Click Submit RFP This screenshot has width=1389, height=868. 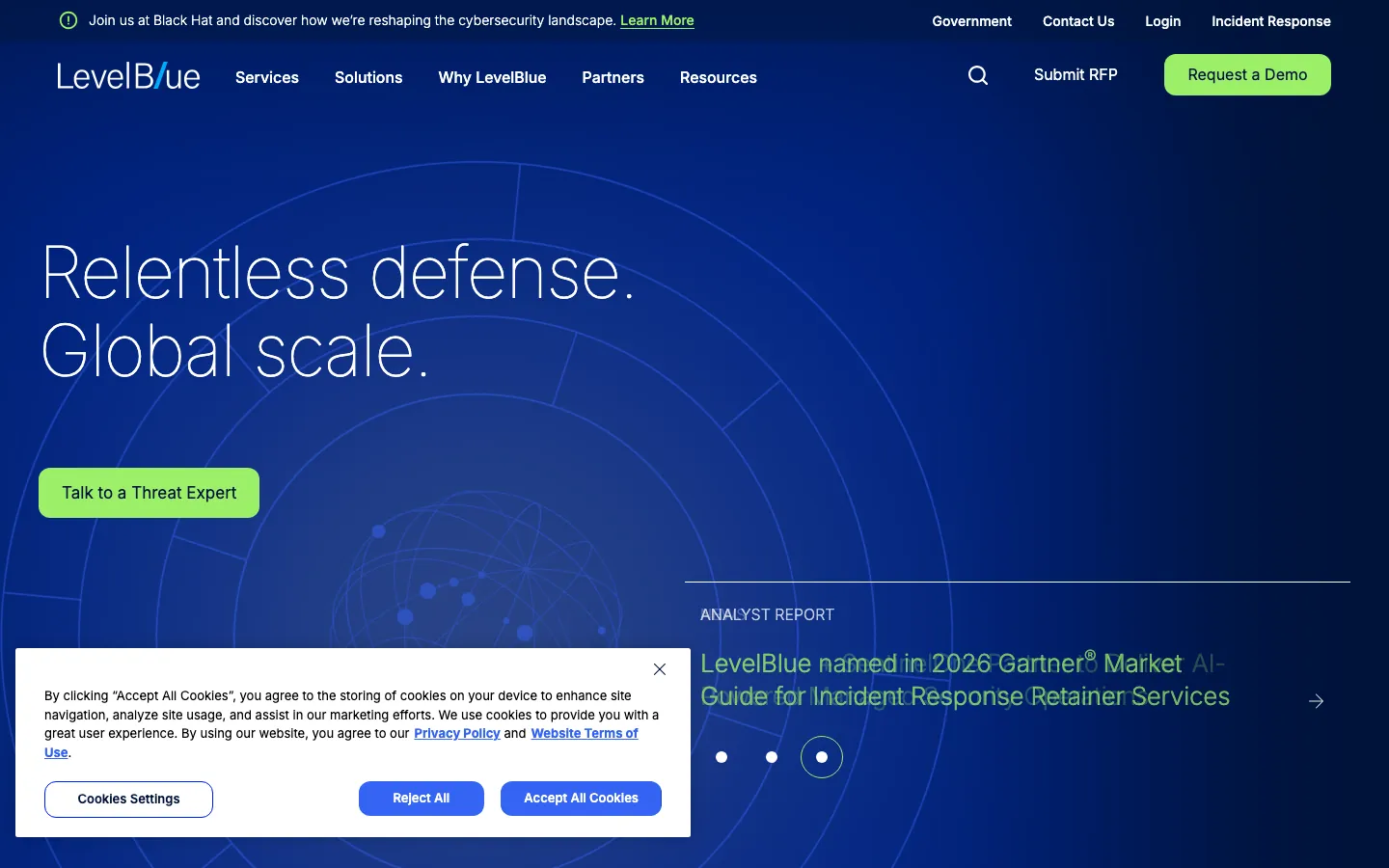pyautogui.click(x=1076, y=74)
